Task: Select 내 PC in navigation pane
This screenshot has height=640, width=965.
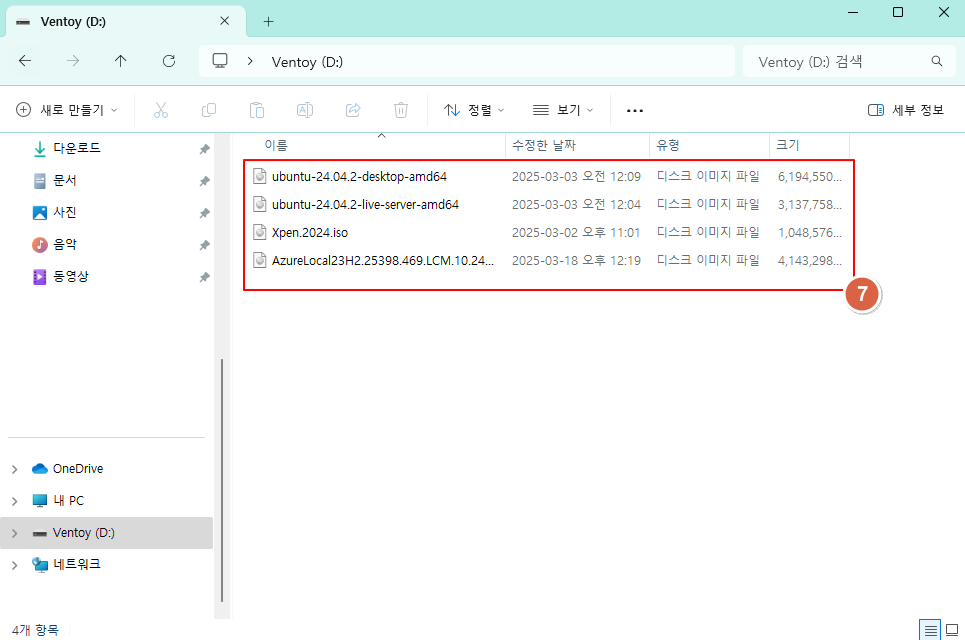Action: 68,501
